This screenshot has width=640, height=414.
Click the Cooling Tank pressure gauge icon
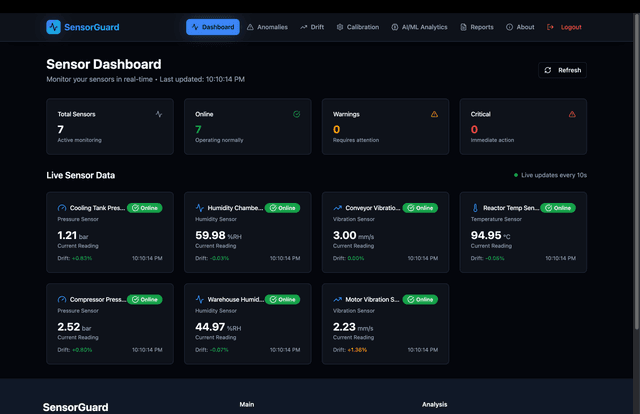coord(62,208)
